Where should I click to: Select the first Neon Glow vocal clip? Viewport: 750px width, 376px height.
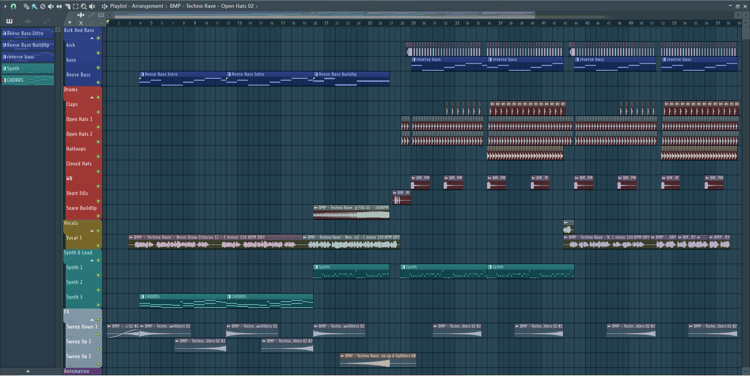tap(215, 242)
